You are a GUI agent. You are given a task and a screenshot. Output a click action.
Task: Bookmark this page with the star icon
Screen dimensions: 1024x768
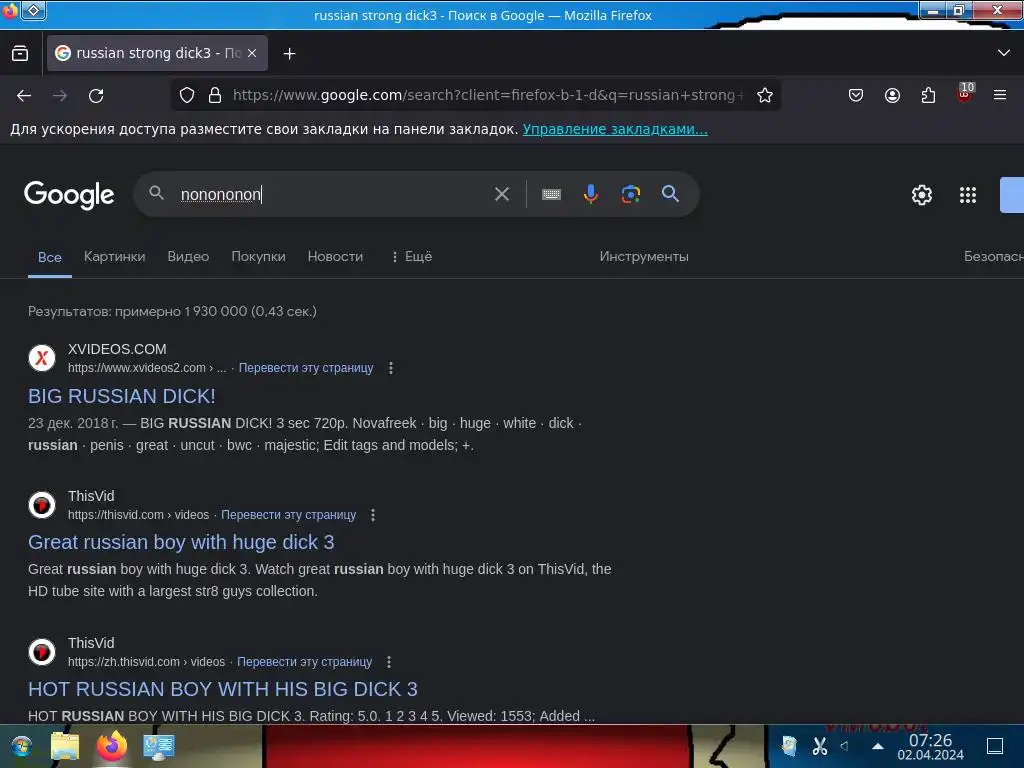(765, 95)
